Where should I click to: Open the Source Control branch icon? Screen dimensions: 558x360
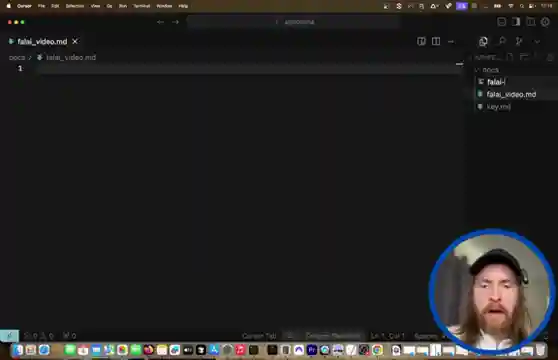pos(519,42)
